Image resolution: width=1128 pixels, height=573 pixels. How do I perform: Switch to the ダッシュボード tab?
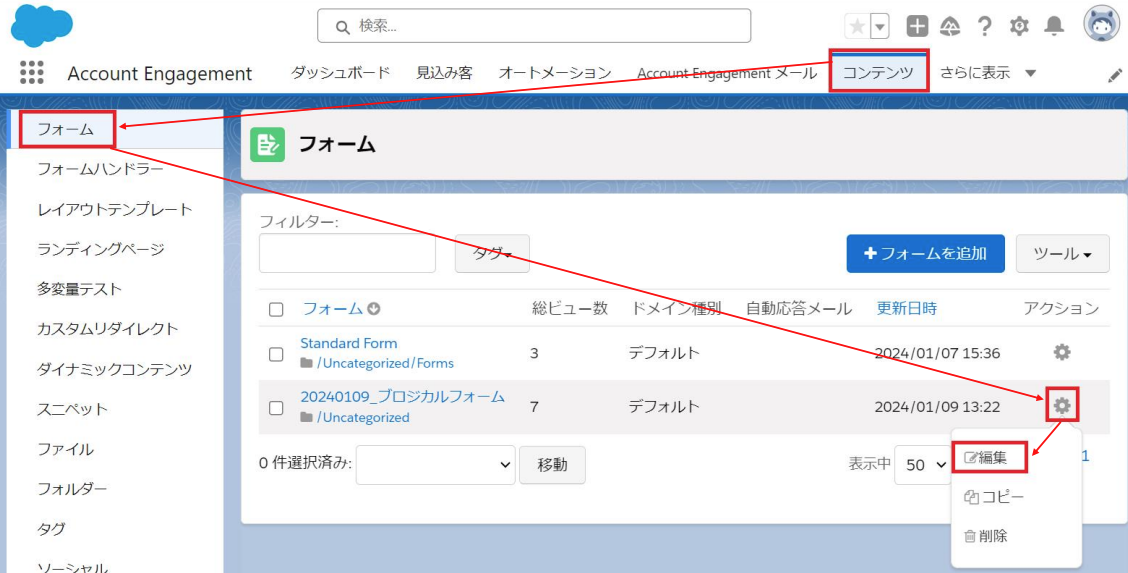coord(340,73)
